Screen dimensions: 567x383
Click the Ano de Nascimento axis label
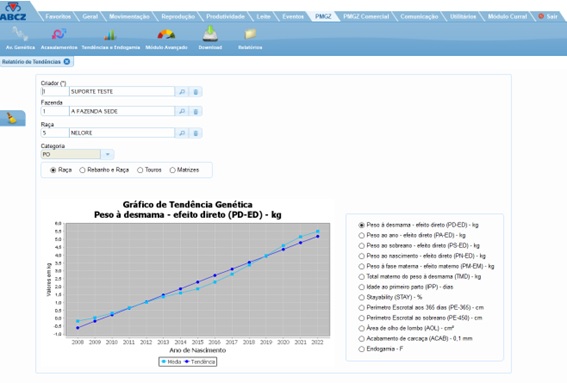(197, 350)
